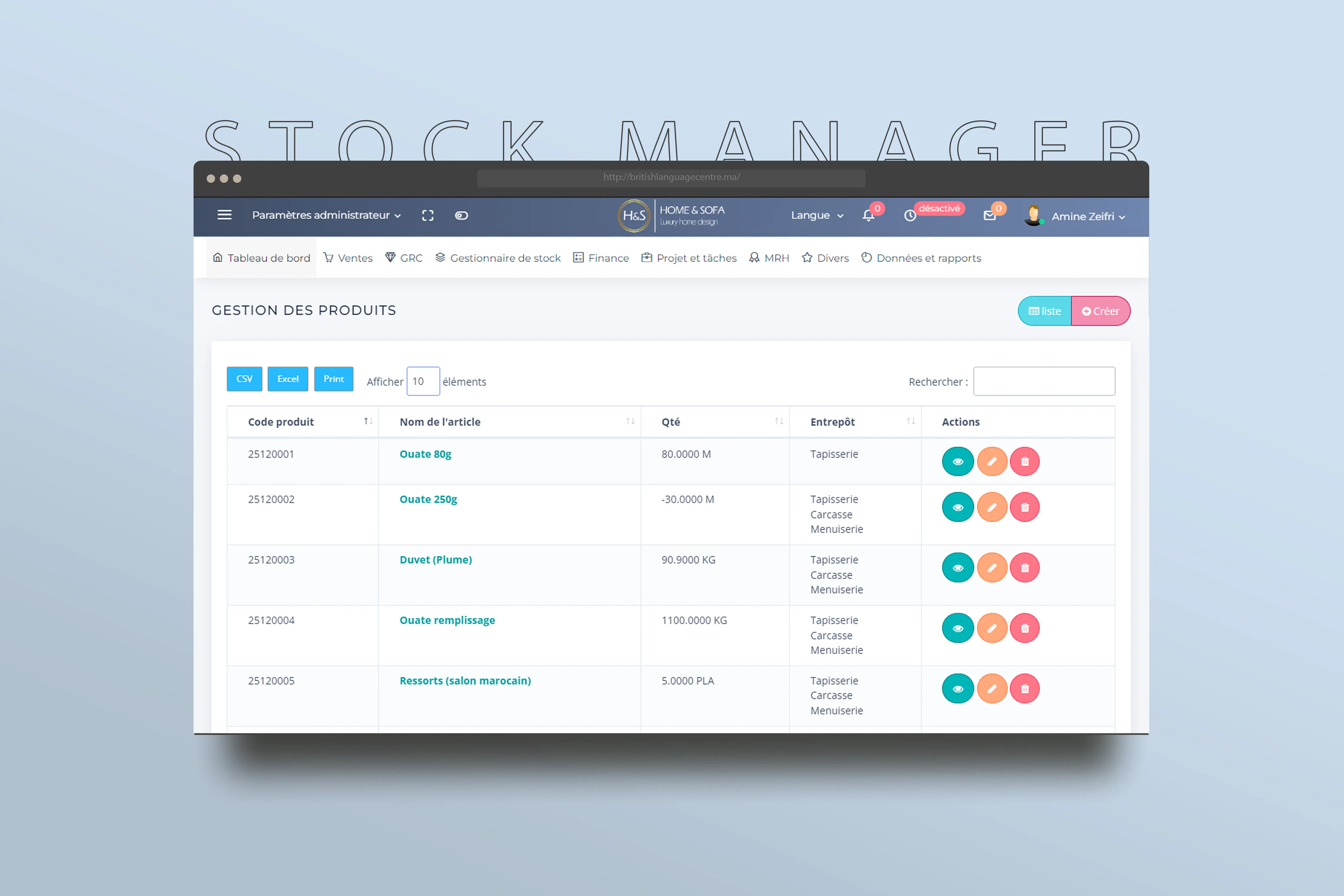Open the mail messages icon

990,215
